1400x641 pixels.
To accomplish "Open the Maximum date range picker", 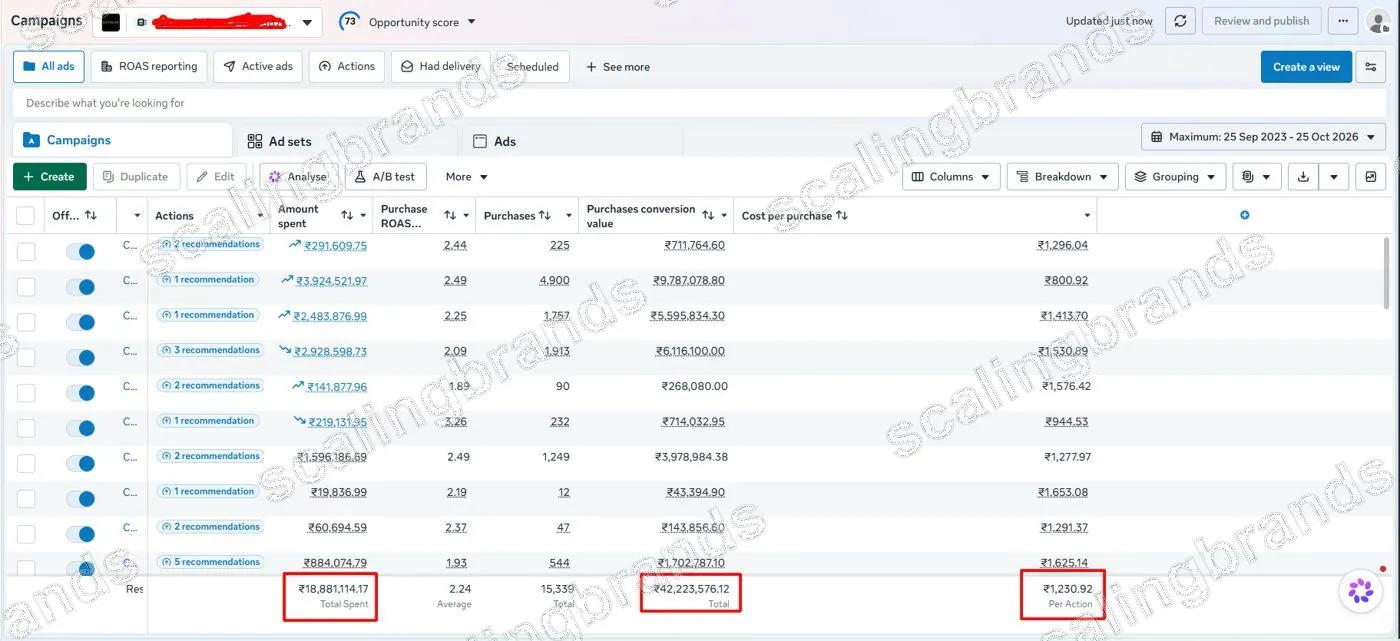I will 1263,137.
